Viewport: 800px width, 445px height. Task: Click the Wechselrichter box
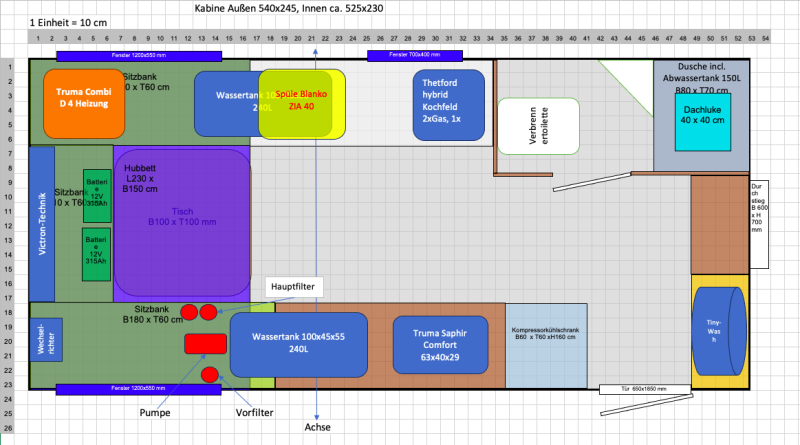click(46, 340)
